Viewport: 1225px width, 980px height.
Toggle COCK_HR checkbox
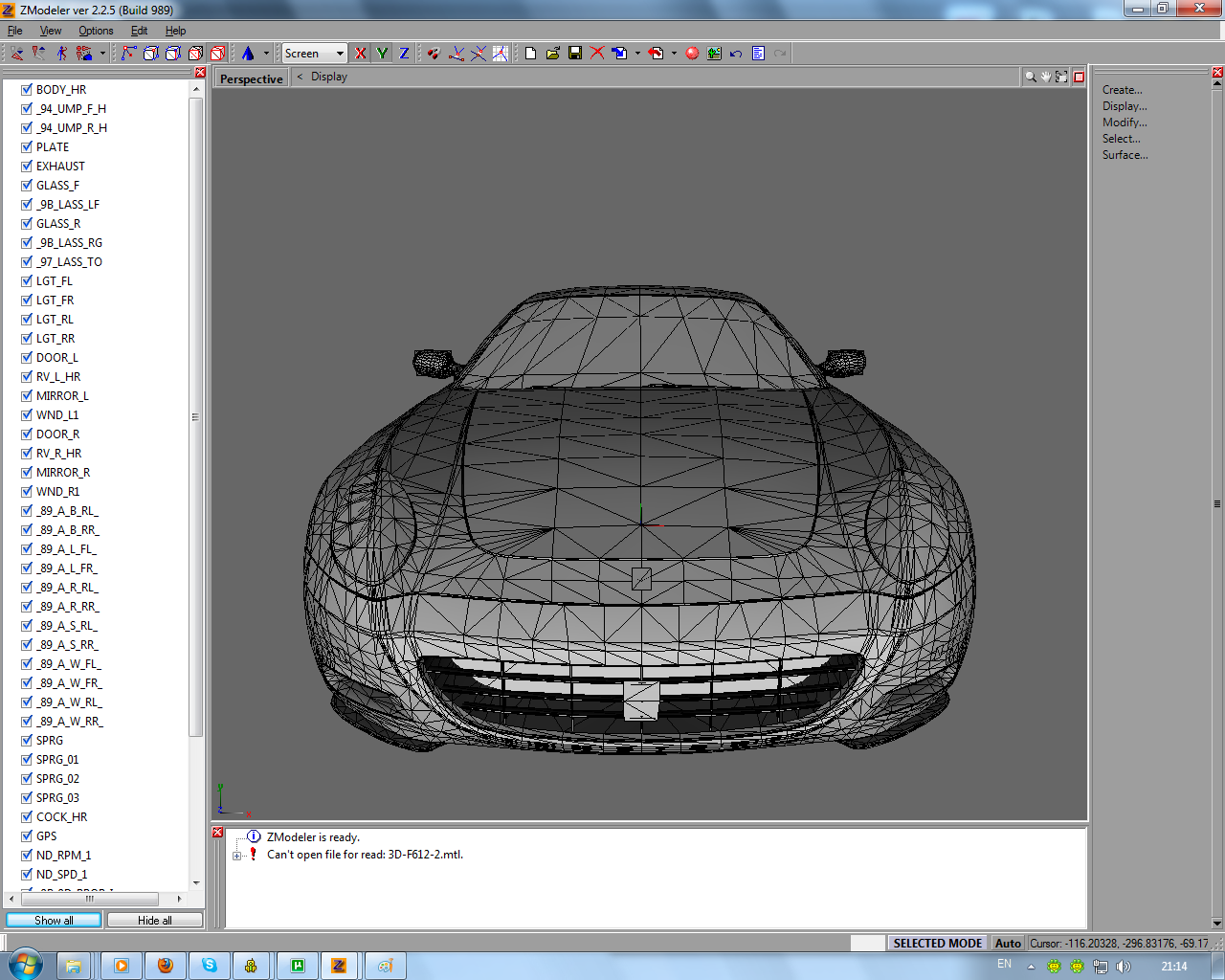click(27, 816)
